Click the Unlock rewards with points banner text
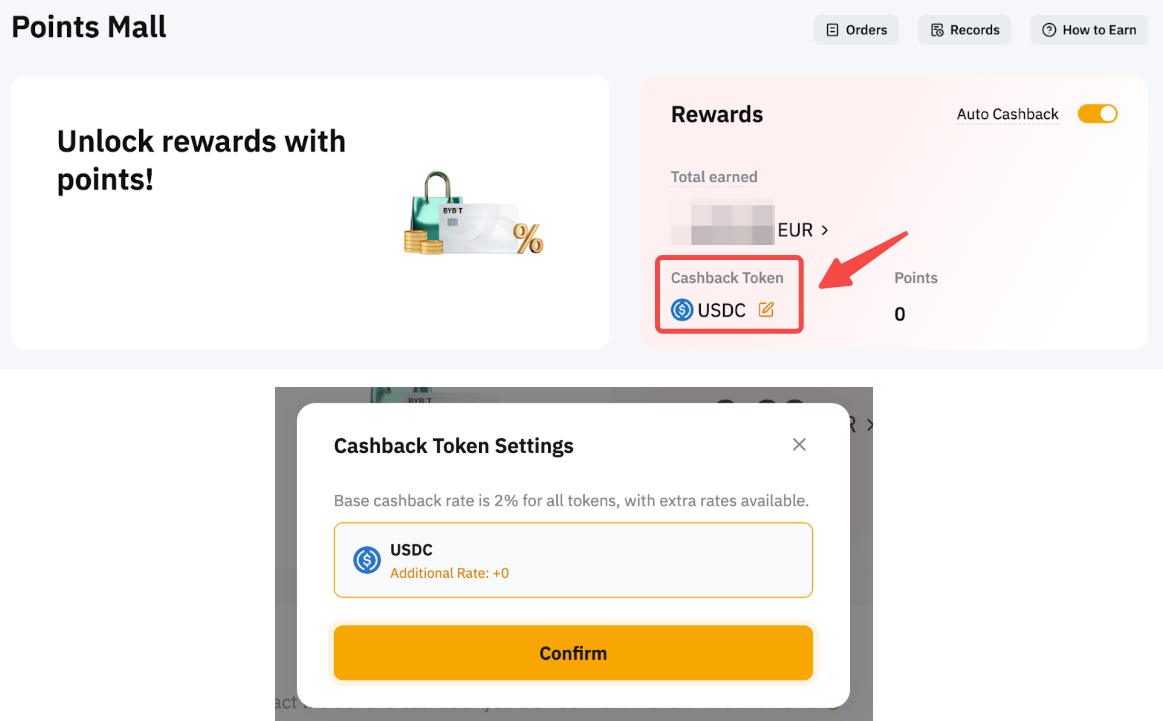The width and height of the screenshot is (1163, 721). point(201,160)
